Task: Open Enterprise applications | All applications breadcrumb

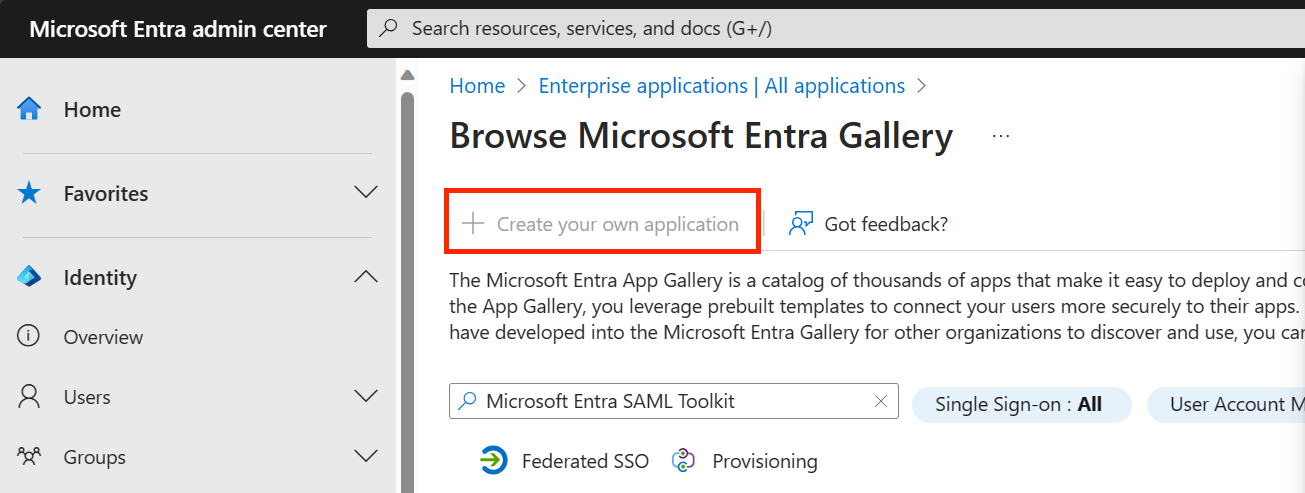Action: pos(722,86)
